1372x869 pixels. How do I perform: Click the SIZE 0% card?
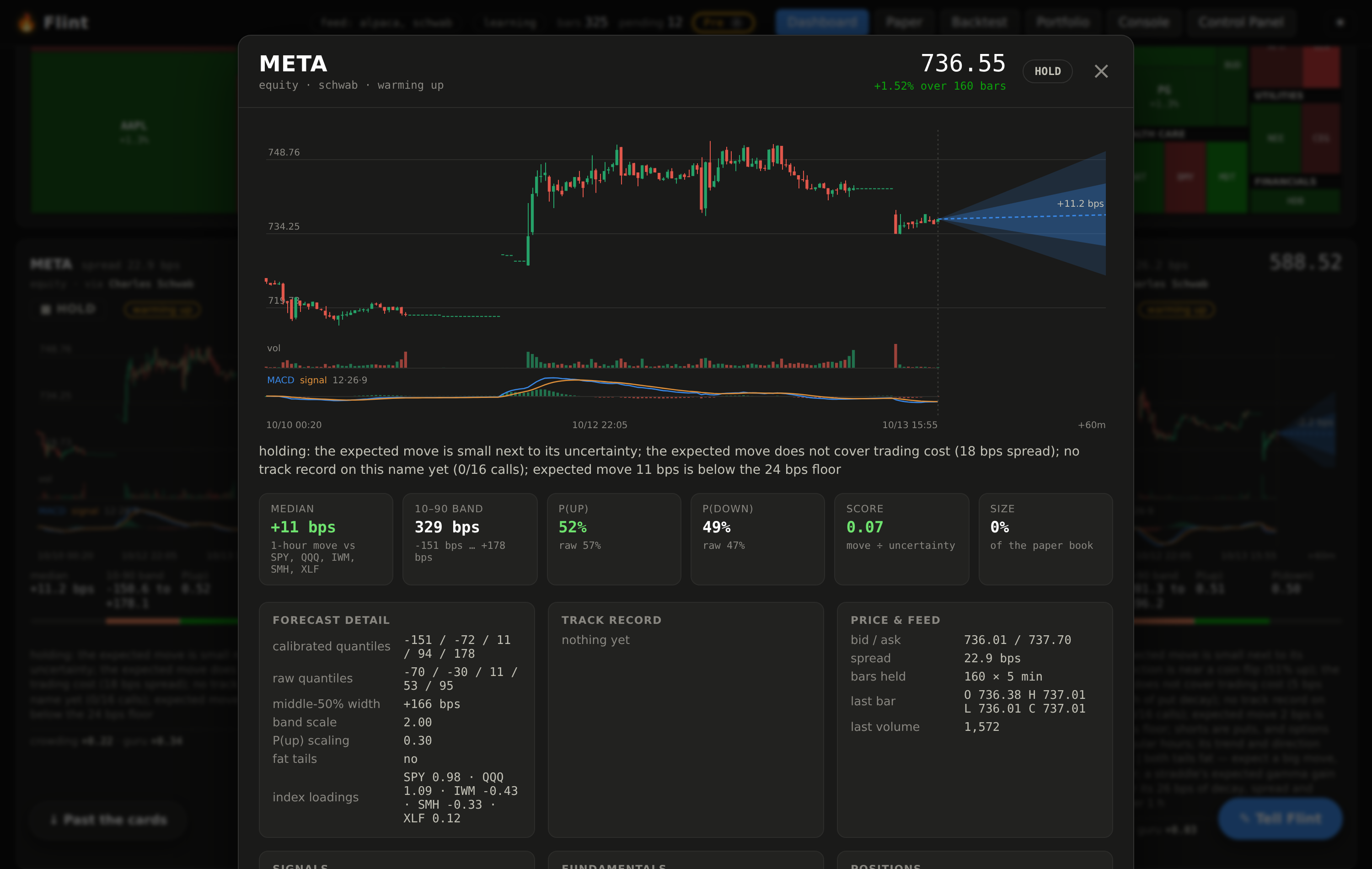[1045, 539]
